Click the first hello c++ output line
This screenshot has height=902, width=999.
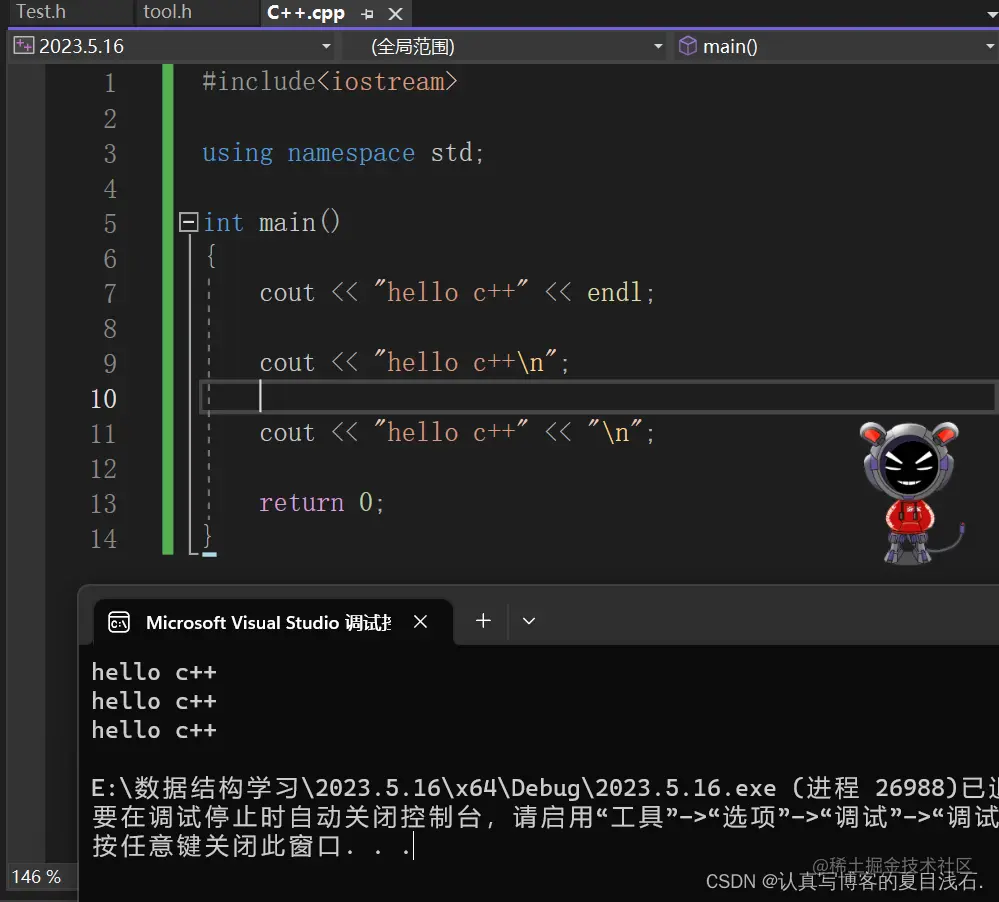pyautogui.click(x=154, y=672)
